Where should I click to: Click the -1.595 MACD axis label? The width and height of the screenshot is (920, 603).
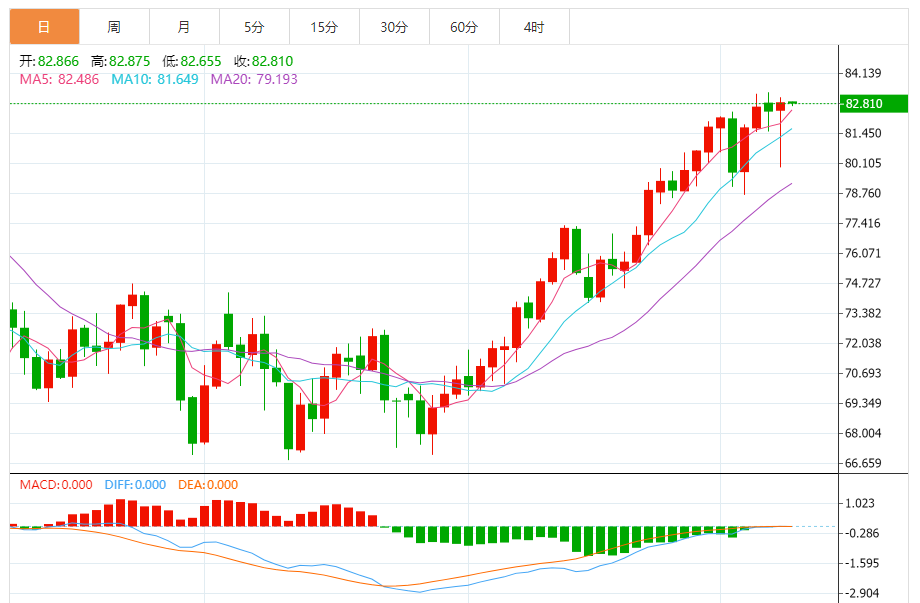861,563
